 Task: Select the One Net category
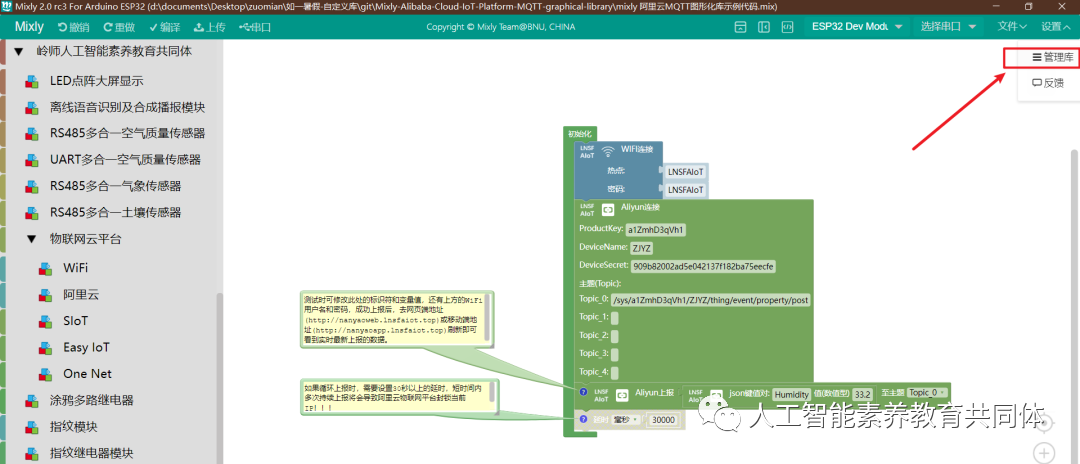point(87,374)
